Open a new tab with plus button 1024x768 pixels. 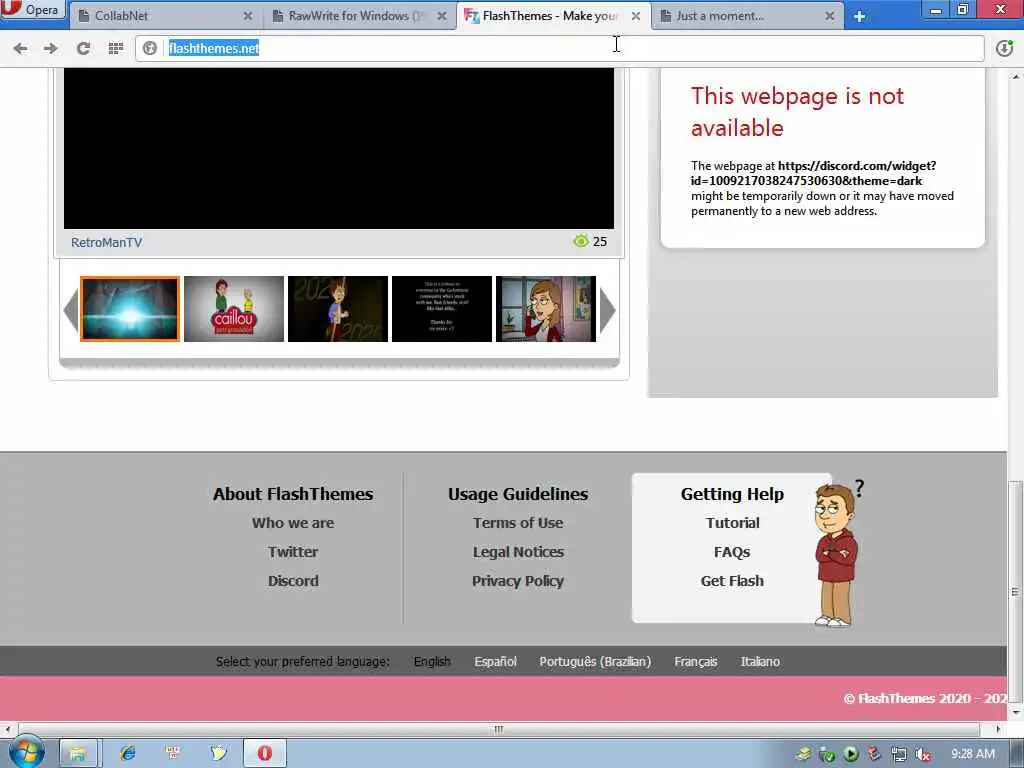859,16
